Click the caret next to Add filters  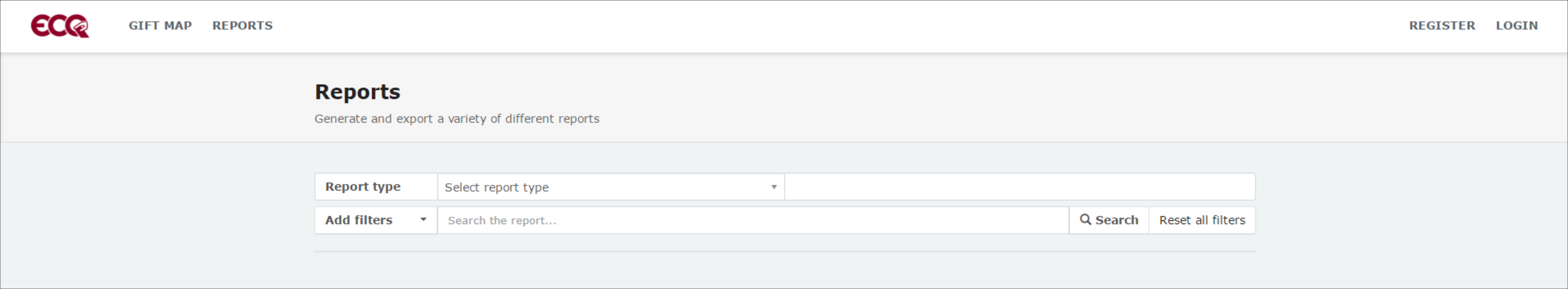tap(423, 220)
